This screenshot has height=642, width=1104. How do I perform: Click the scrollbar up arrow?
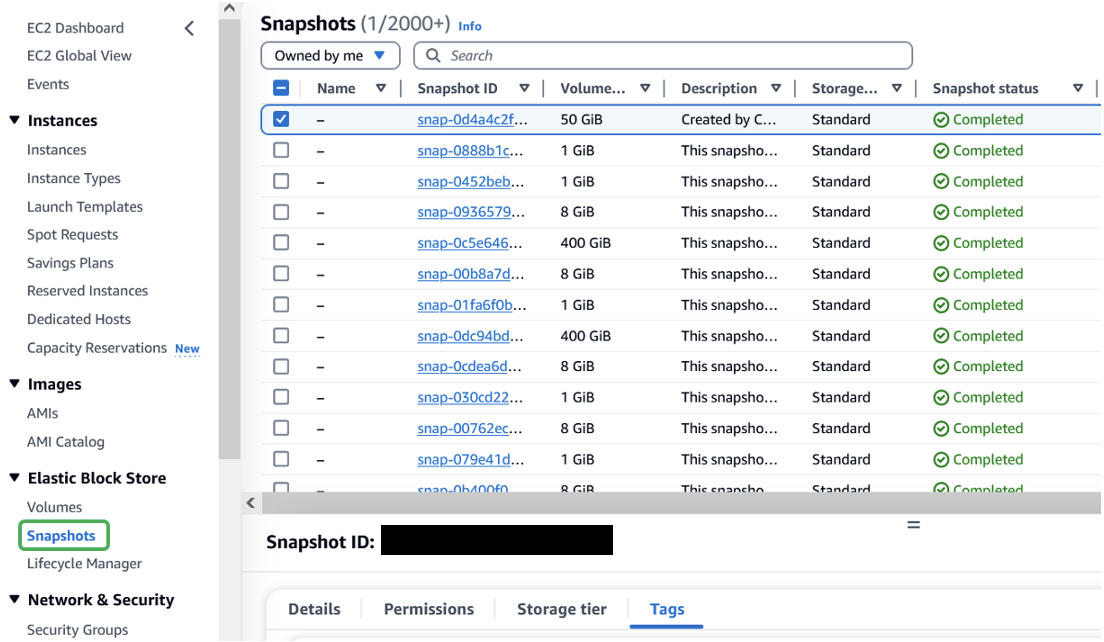point(229,8)
